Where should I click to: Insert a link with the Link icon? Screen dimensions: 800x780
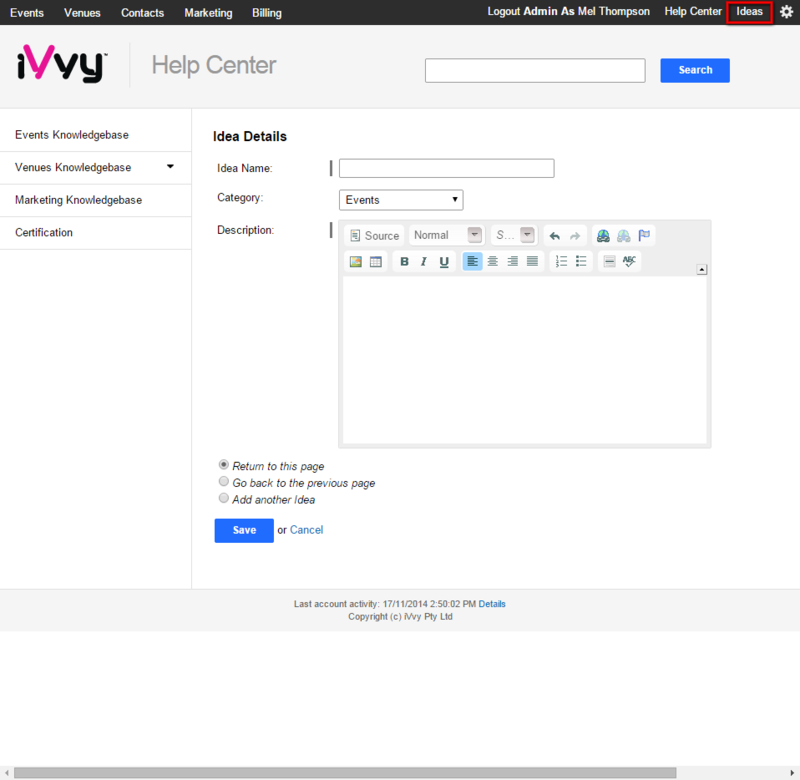(603, 236)
